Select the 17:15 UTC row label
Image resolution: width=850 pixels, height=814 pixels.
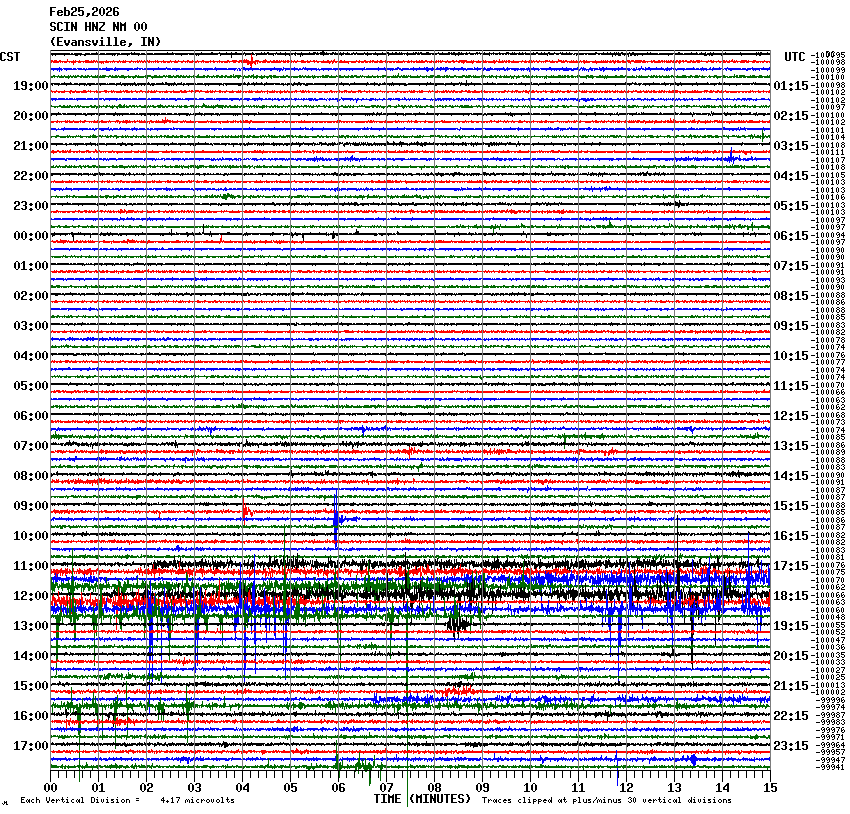point(791,566)
